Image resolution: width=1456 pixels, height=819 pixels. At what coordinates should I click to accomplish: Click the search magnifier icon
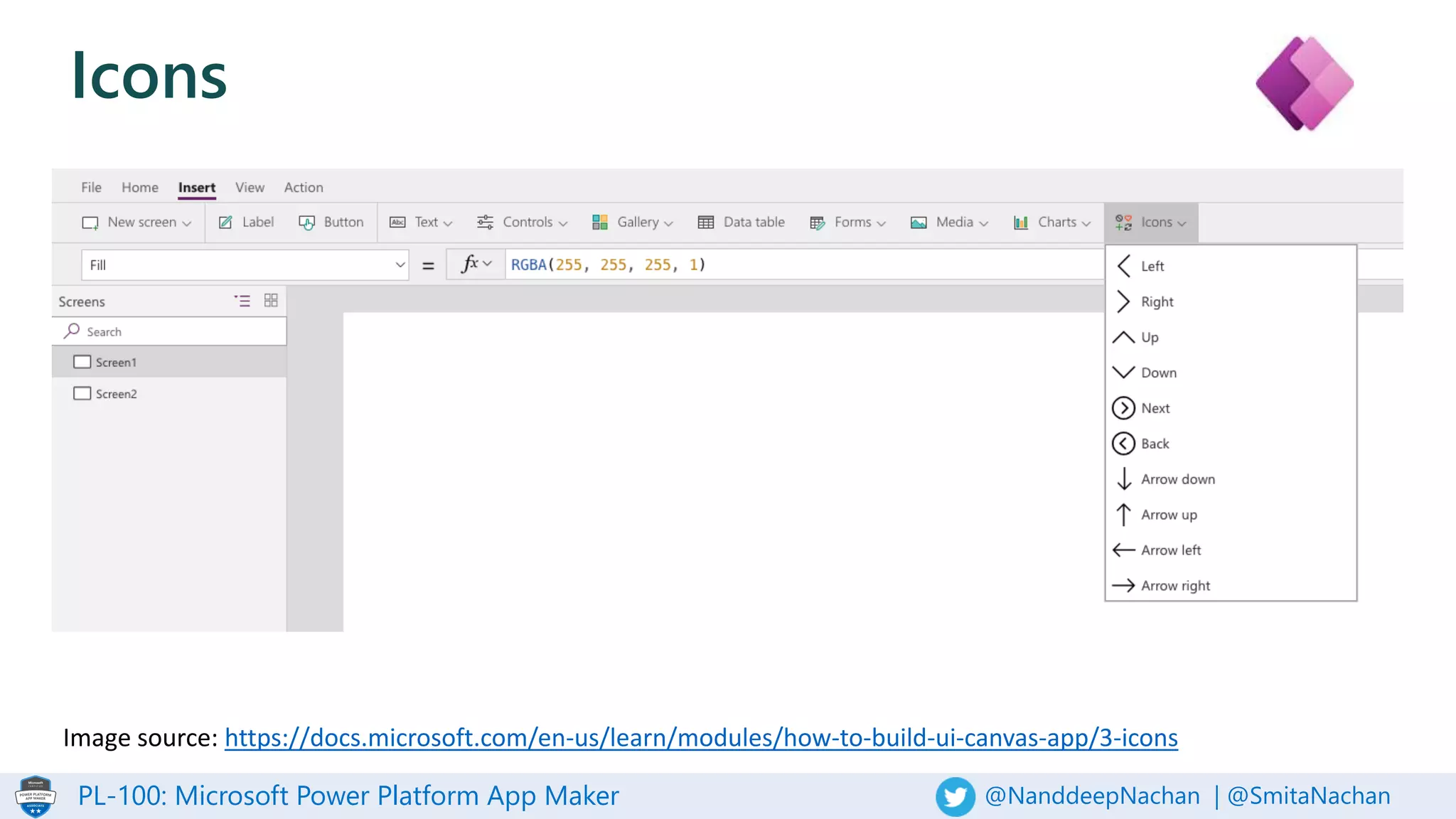coord(72,331)
